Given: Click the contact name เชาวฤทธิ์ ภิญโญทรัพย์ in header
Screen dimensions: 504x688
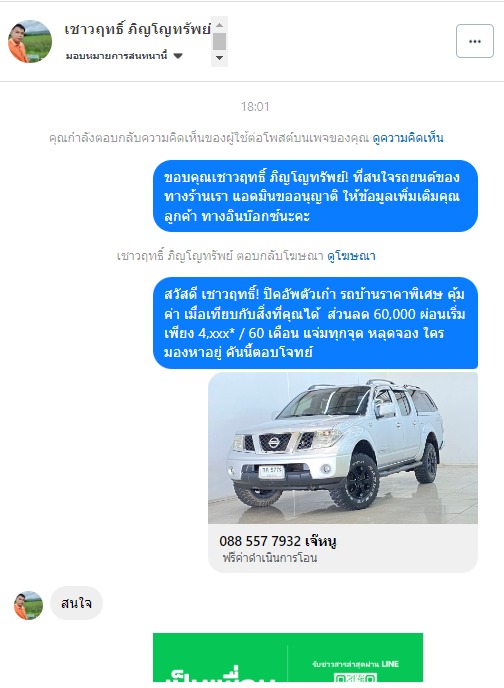Looking at the screenshot, I should [x=137, y=29].
